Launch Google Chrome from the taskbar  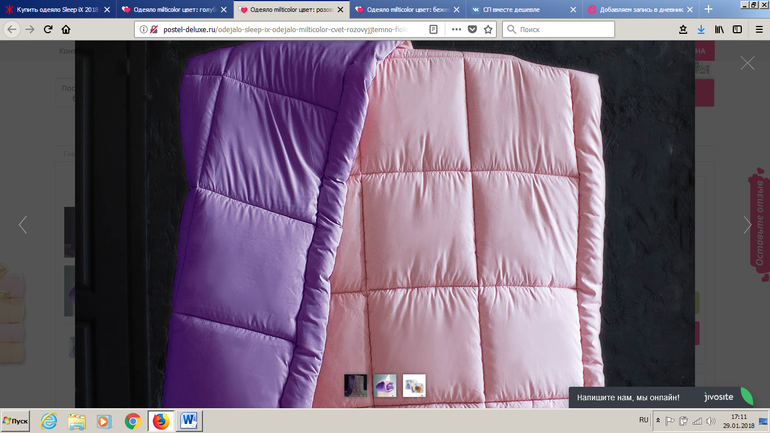[133, 421]
